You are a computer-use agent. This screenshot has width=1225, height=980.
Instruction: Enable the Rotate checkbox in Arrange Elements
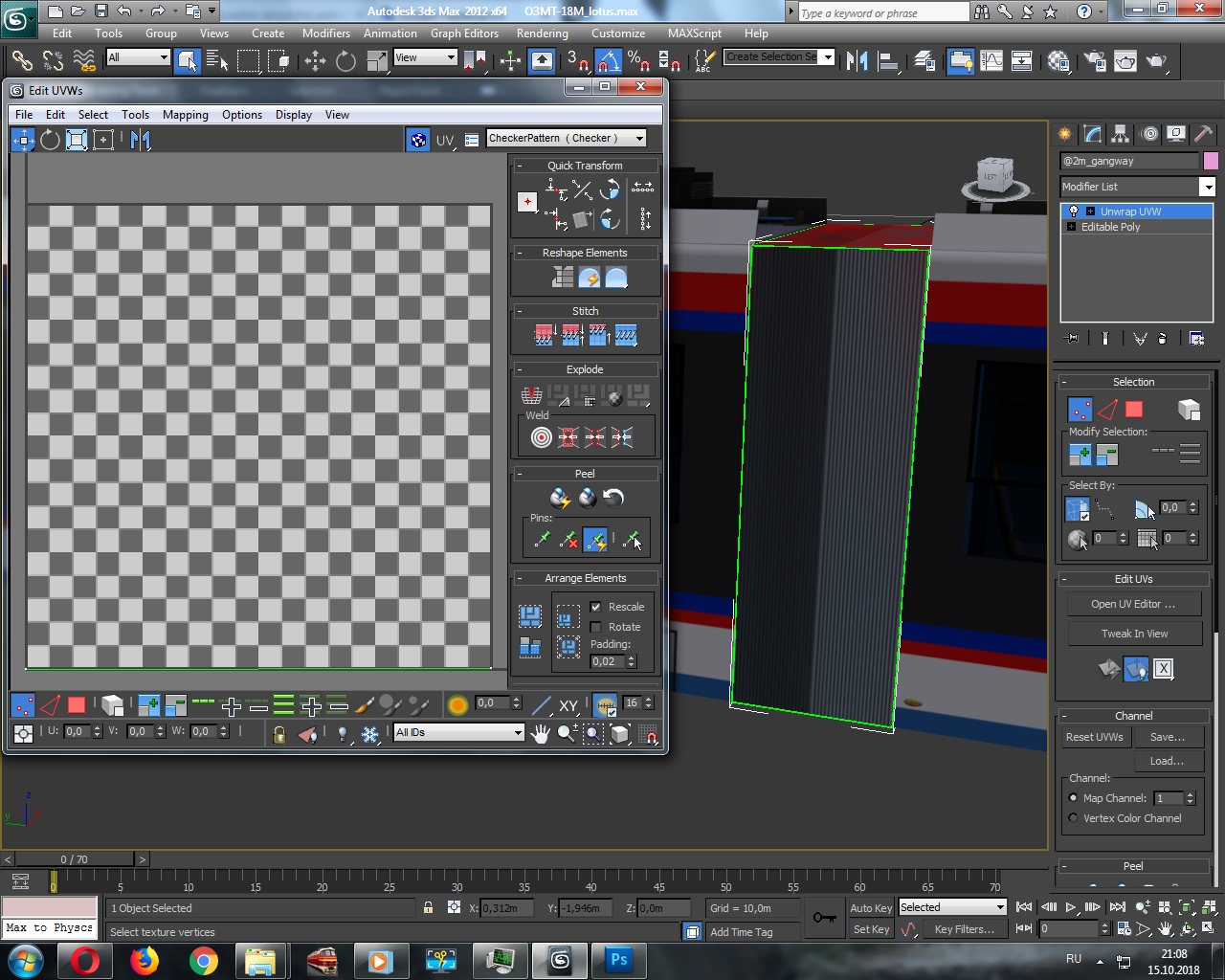pyautogui.click(x=596, y=627)
